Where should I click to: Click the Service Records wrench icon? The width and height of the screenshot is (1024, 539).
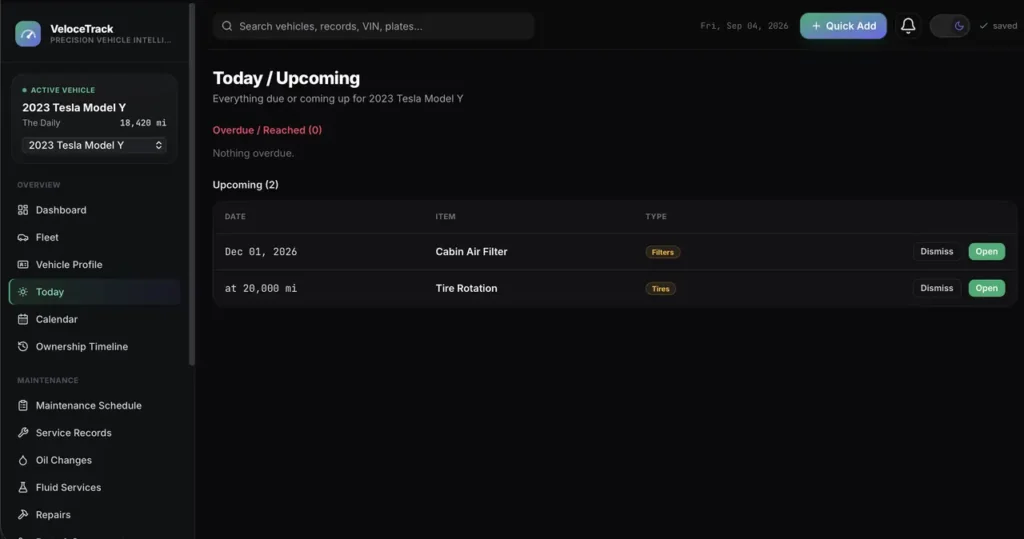point(23,433)
